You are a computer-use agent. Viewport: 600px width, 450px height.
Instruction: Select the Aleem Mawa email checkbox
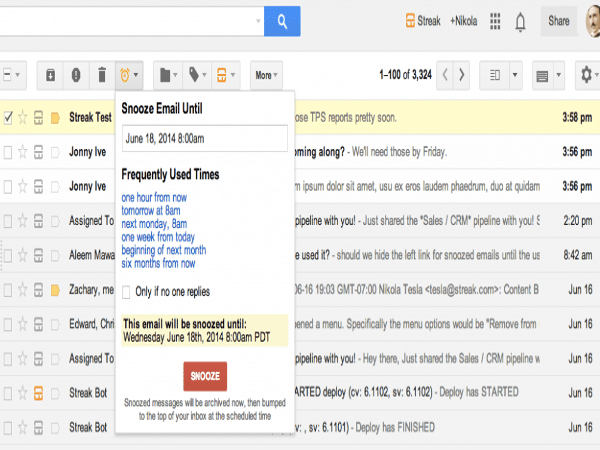pos(8,256)
